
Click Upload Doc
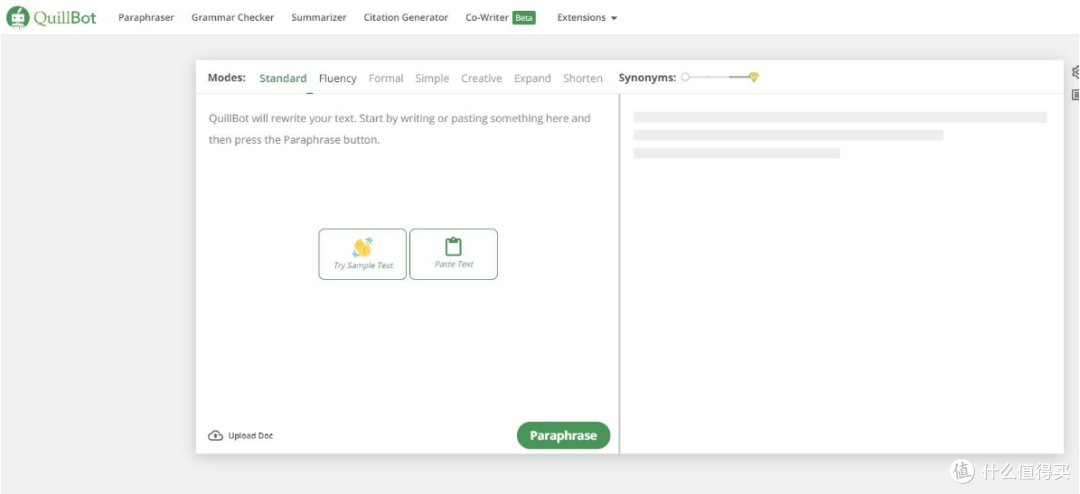[240, 436]
